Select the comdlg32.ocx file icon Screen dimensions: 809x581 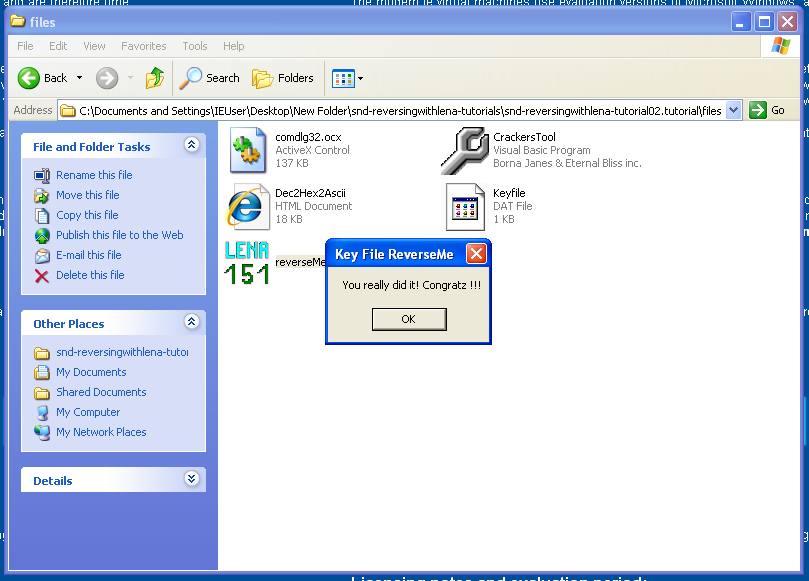pos(248,150)
